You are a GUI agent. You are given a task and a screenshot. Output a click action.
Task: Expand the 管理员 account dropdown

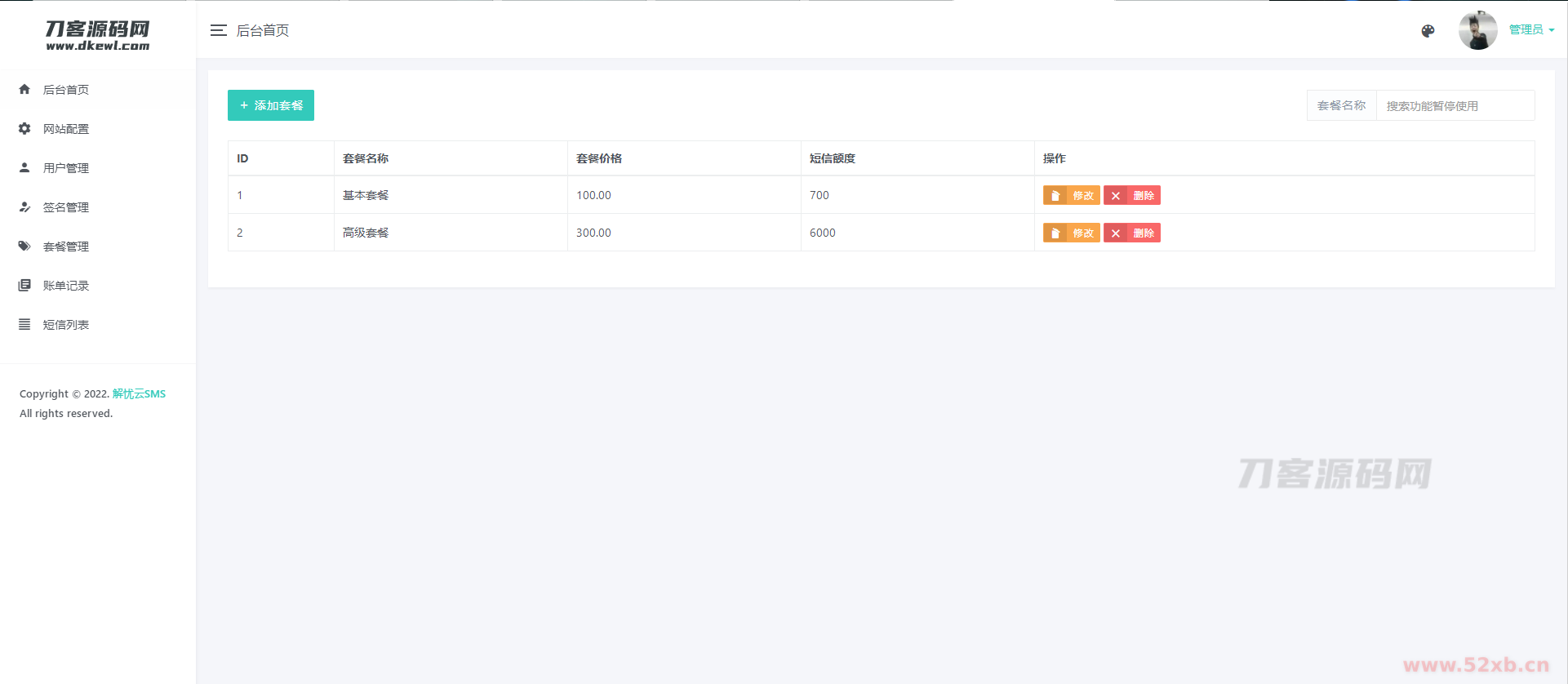pyautogui.click(x=1531, y=30)
